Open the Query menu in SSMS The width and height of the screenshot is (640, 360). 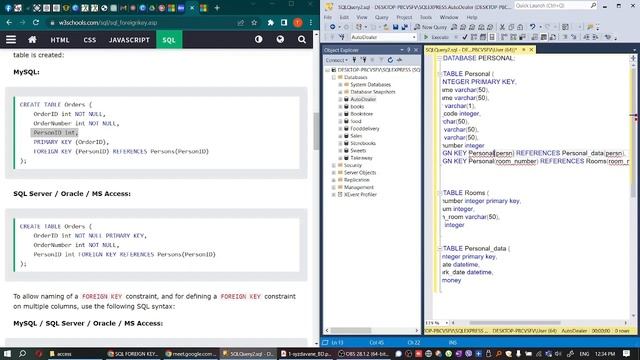pyautogui.click(x=382, y=17)
